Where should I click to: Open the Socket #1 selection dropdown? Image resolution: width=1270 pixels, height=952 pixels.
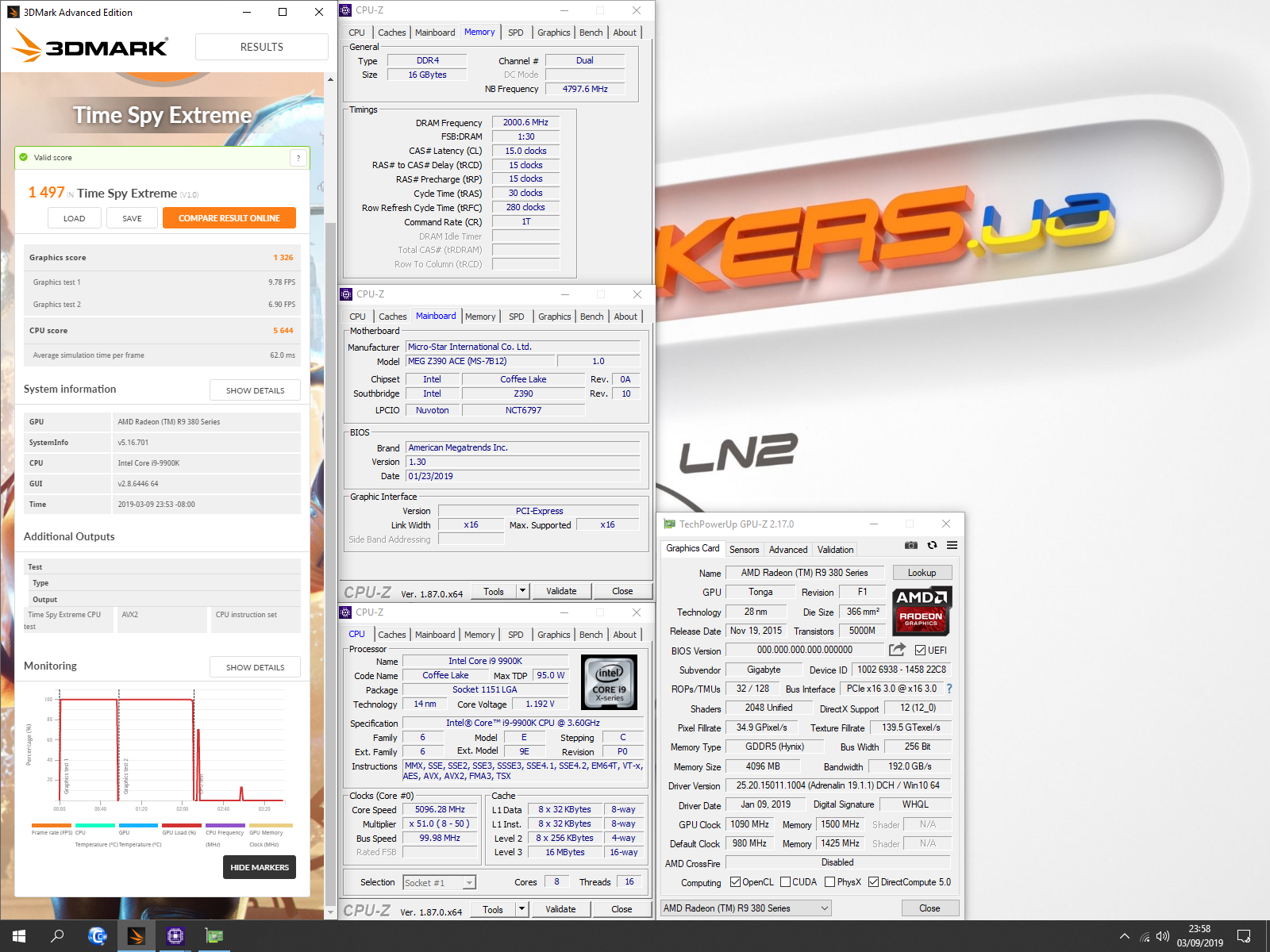click(439, 882)
